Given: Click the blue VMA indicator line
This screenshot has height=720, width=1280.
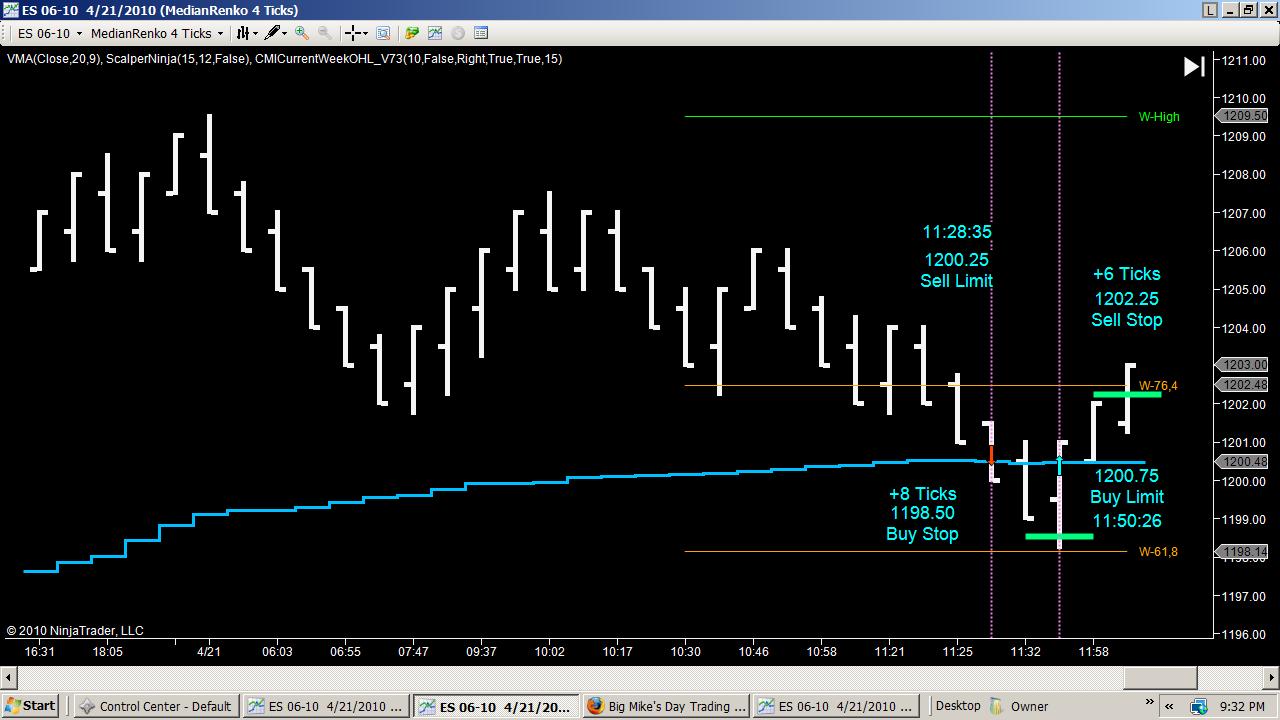Looking at the screenshot, I should (x=584, y=478).
